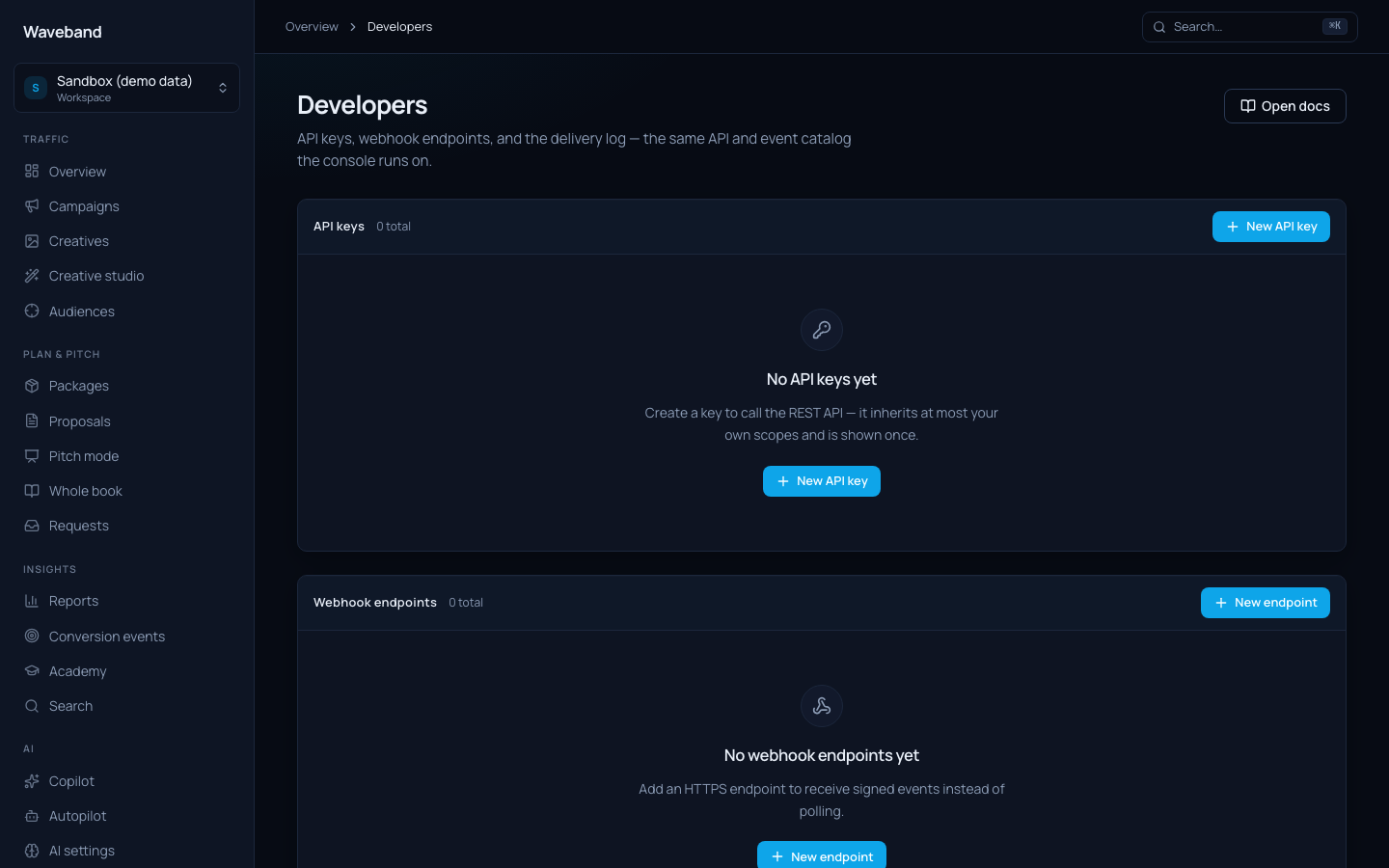Click the Pitch mode presentation icon
Screen dimensions: 1389x868
pos(32,456)
